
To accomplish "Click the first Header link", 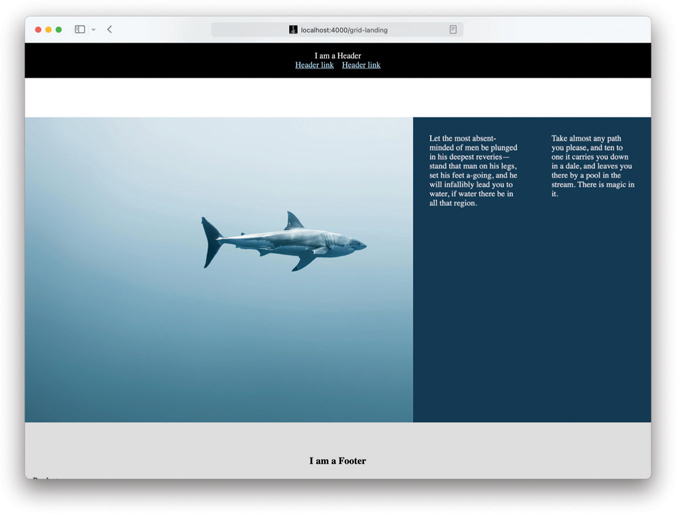I will click(x=314, y=65).
